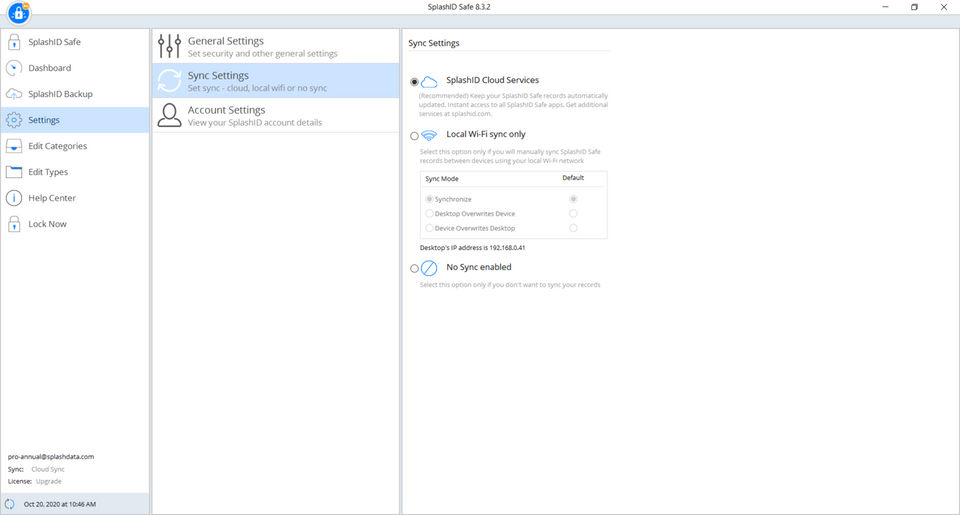Viewport: 960px width, 515px height.
Task: Click the Settings gear icon in sidebar
Action: point(14,120)
